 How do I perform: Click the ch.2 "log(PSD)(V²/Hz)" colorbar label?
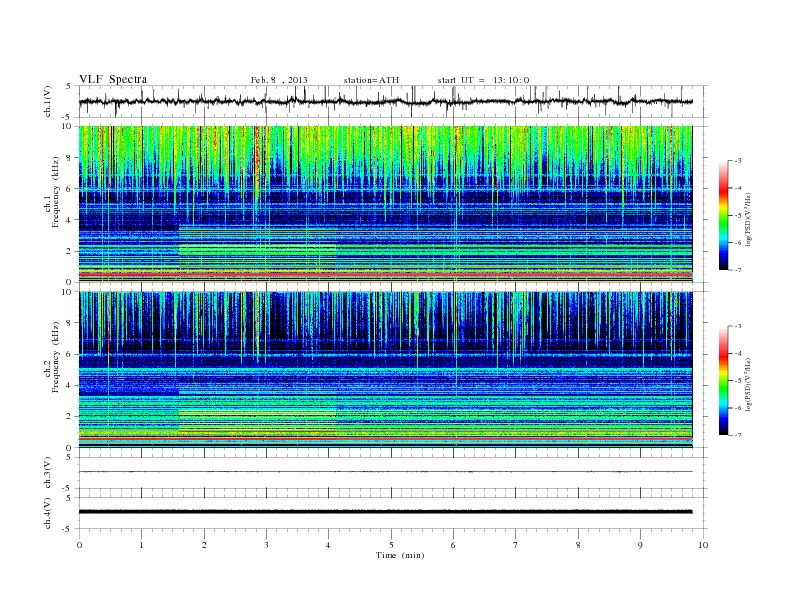click(748, 384)
